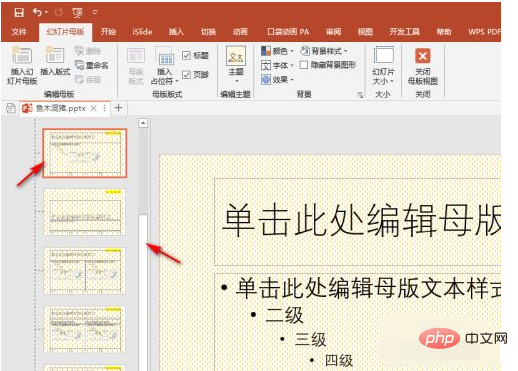Image resolution: width=518 pixels, height=371 pixels.
Task: Switch to the 视图 tab
Action: [365, 32]
